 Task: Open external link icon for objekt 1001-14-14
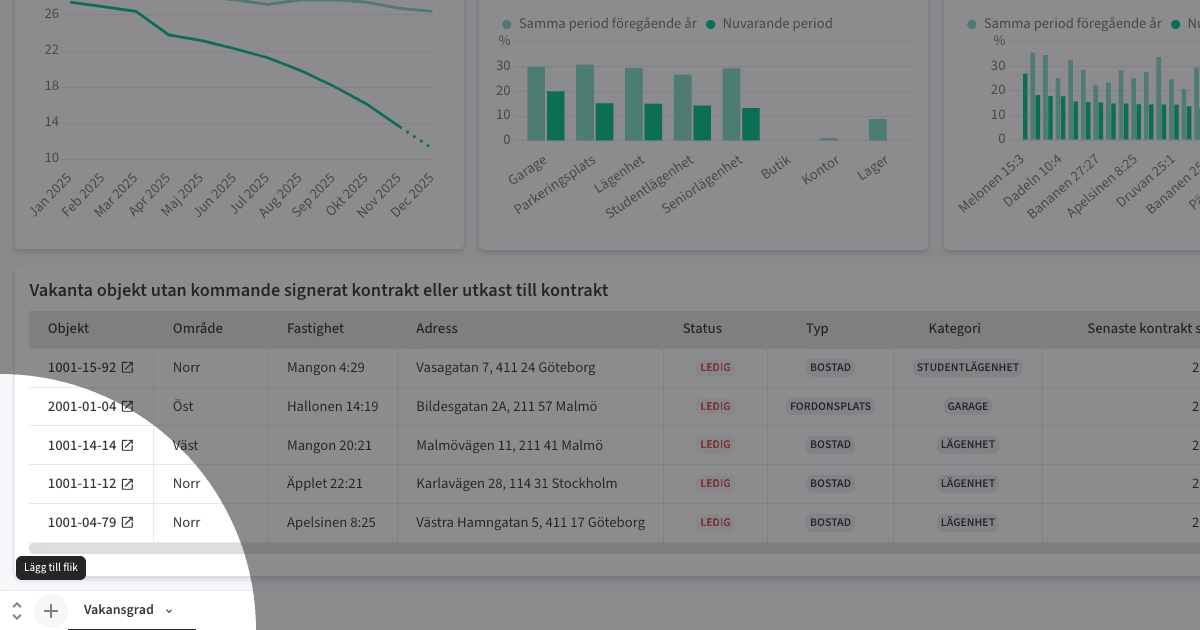[x=128, y=445]
